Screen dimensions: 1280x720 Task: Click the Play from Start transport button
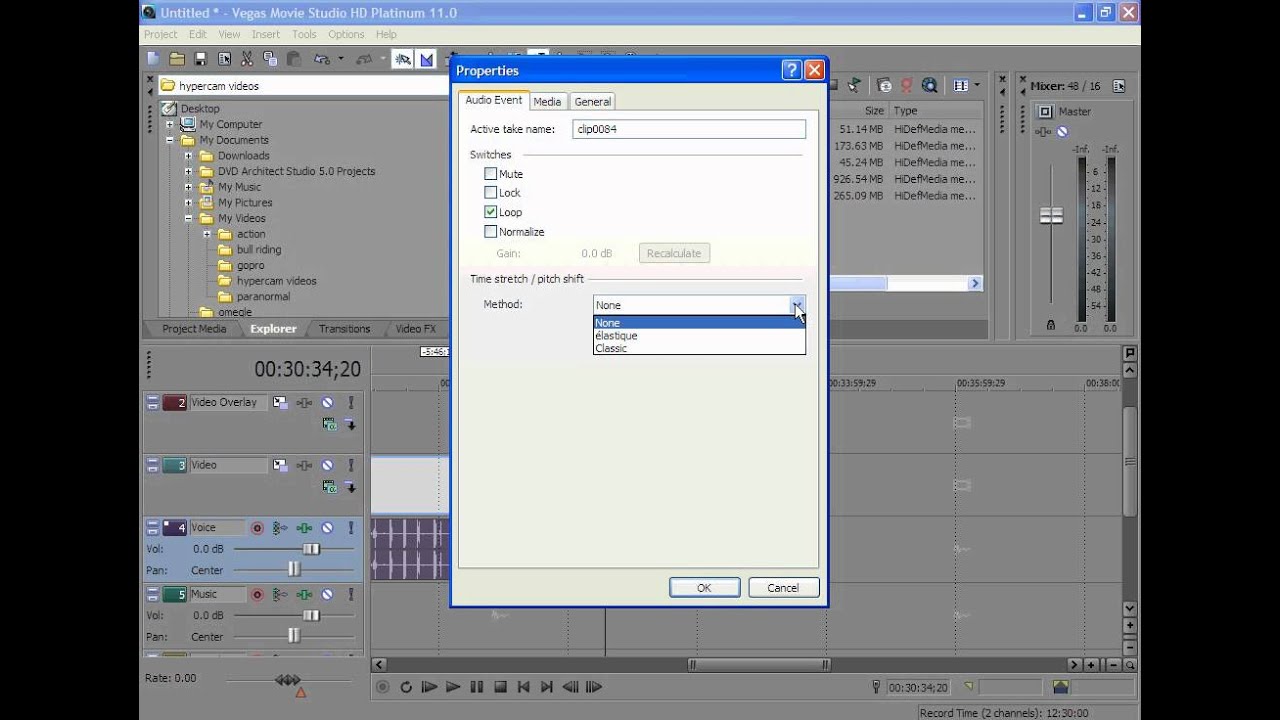pos(429,687)
